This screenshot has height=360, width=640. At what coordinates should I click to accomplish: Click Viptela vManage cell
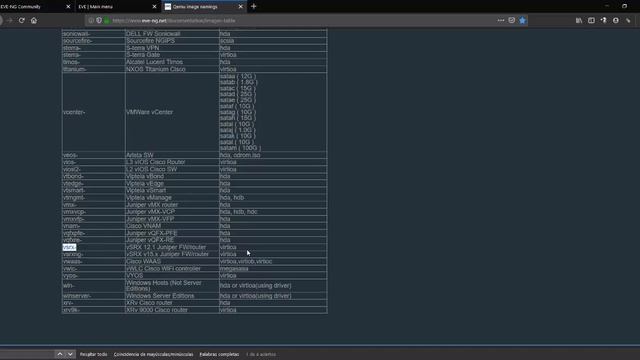click(x=172, y=198)
